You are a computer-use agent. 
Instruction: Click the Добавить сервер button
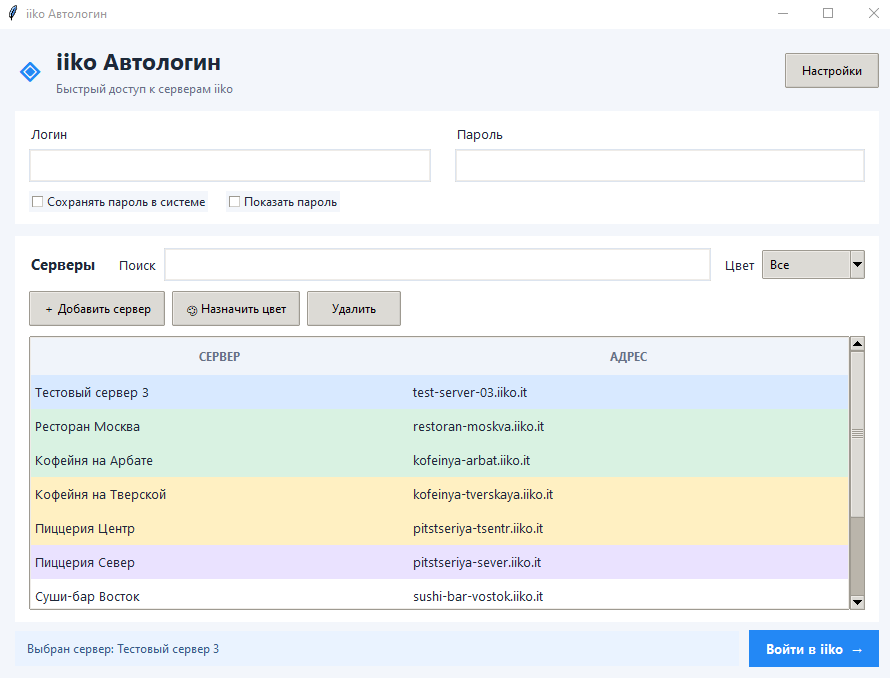(x=97, y=309)
